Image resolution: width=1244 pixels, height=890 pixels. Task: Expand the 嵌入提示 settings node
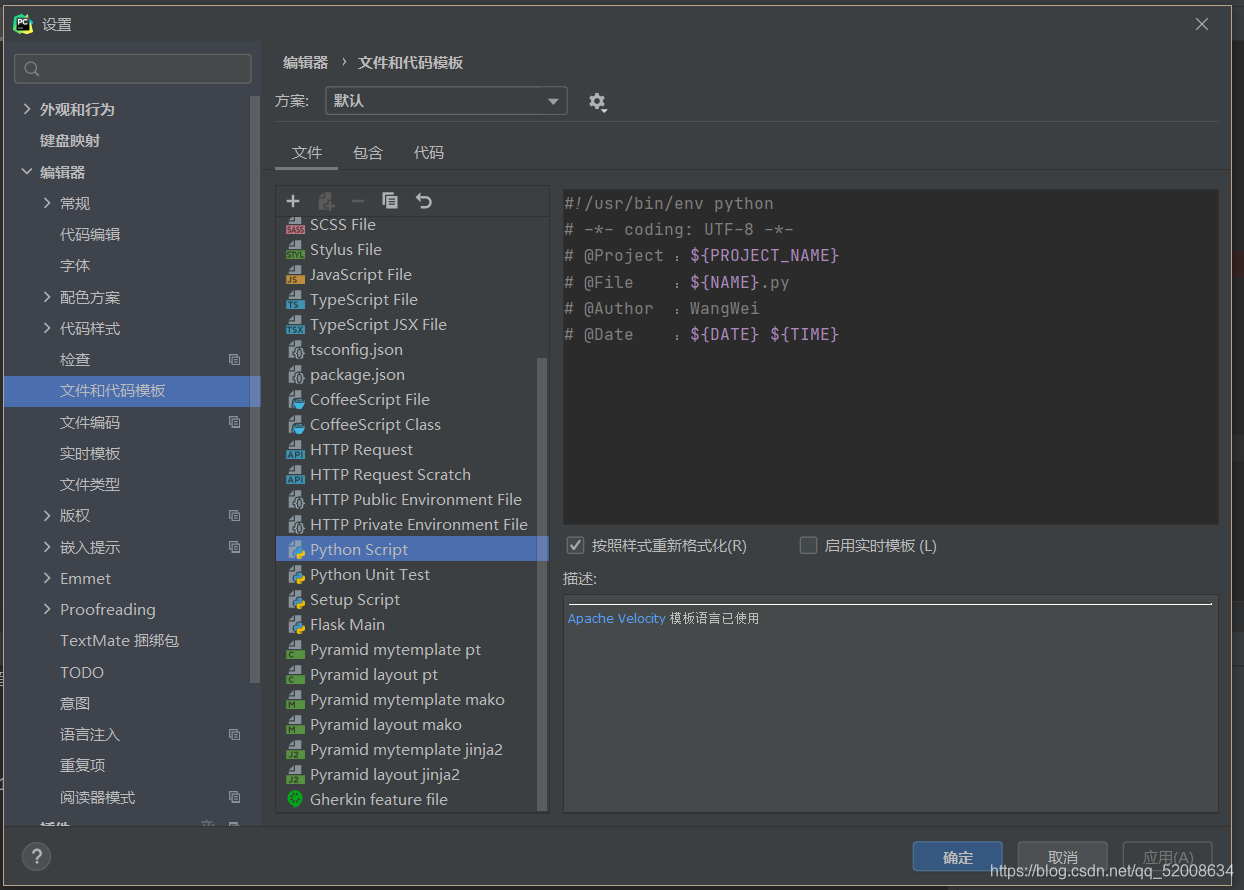[47, 547]
